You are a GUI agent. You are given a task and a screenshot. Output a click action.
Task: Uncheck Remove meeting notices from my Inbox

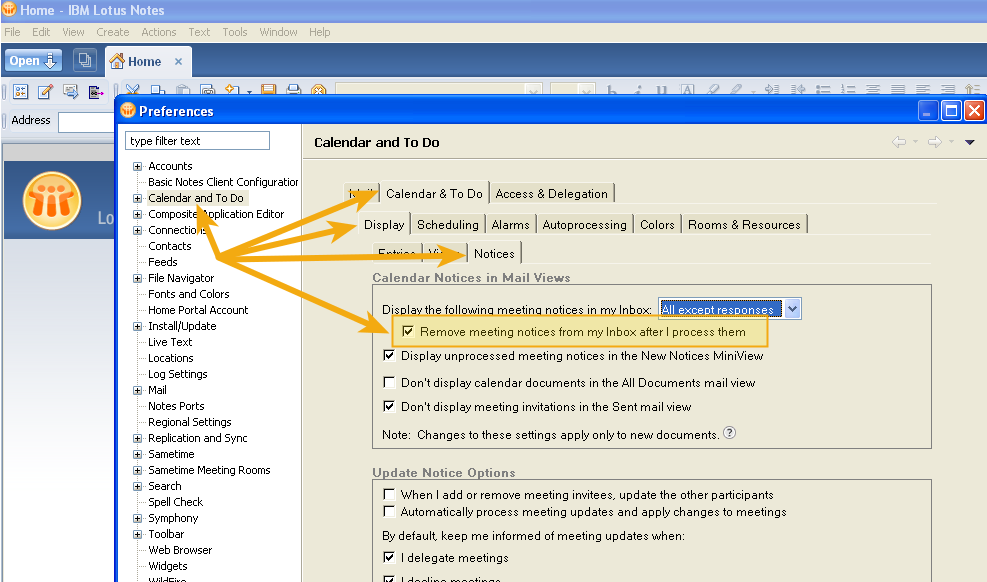point(408,332)
